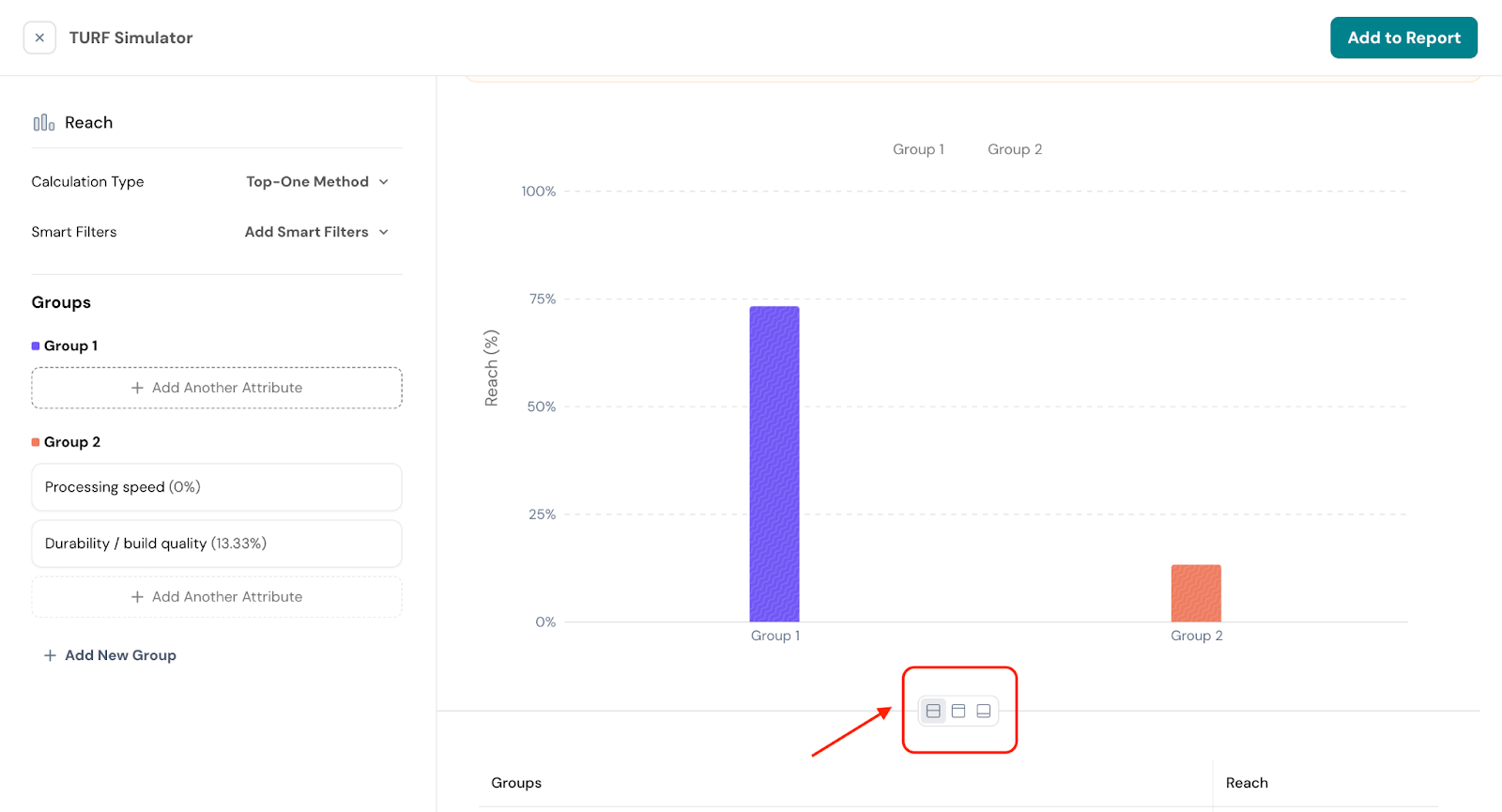Click the plus icon in Group 1's attribute box
The image size is (1502, 812).
[137, 388]
